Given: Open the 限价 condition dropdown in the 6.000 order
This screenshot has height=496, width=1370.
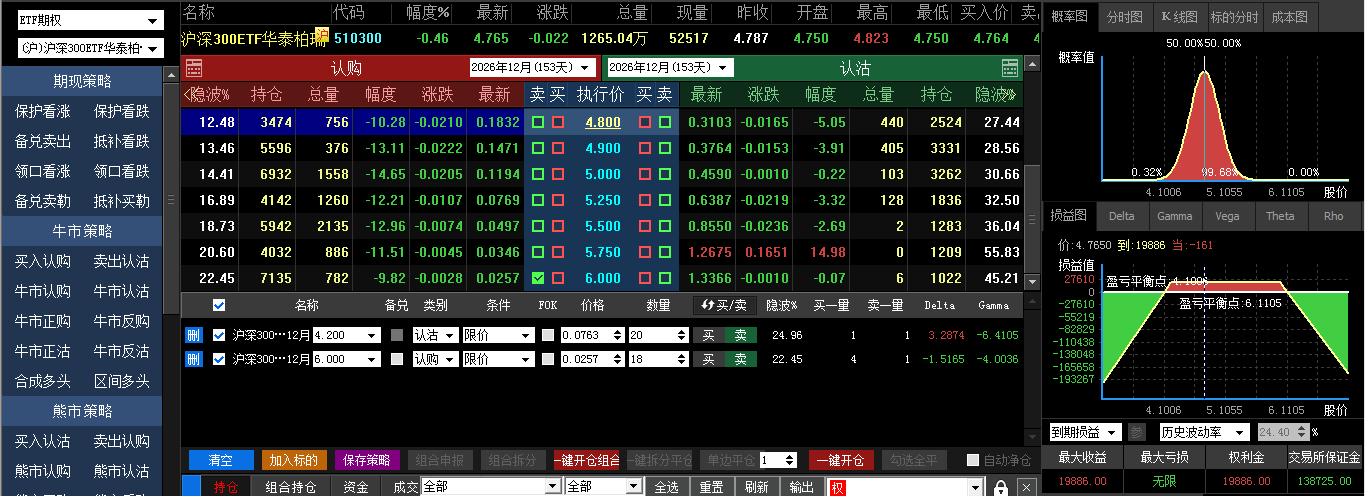Looking at the screenshot, I should (x=498, y=358).
